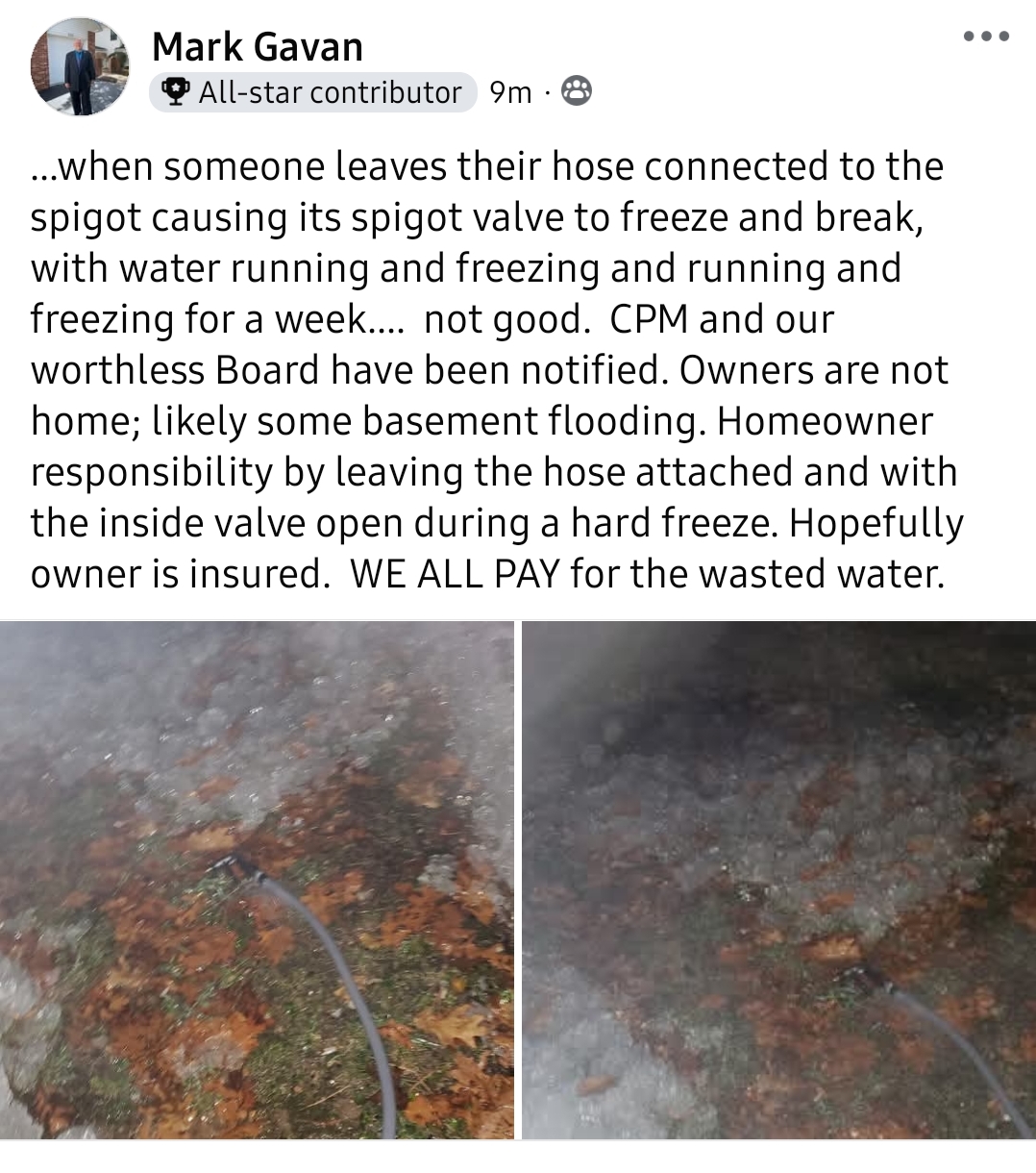
Task: Open the left photo of frozen hose
Action: pos(257,880)
